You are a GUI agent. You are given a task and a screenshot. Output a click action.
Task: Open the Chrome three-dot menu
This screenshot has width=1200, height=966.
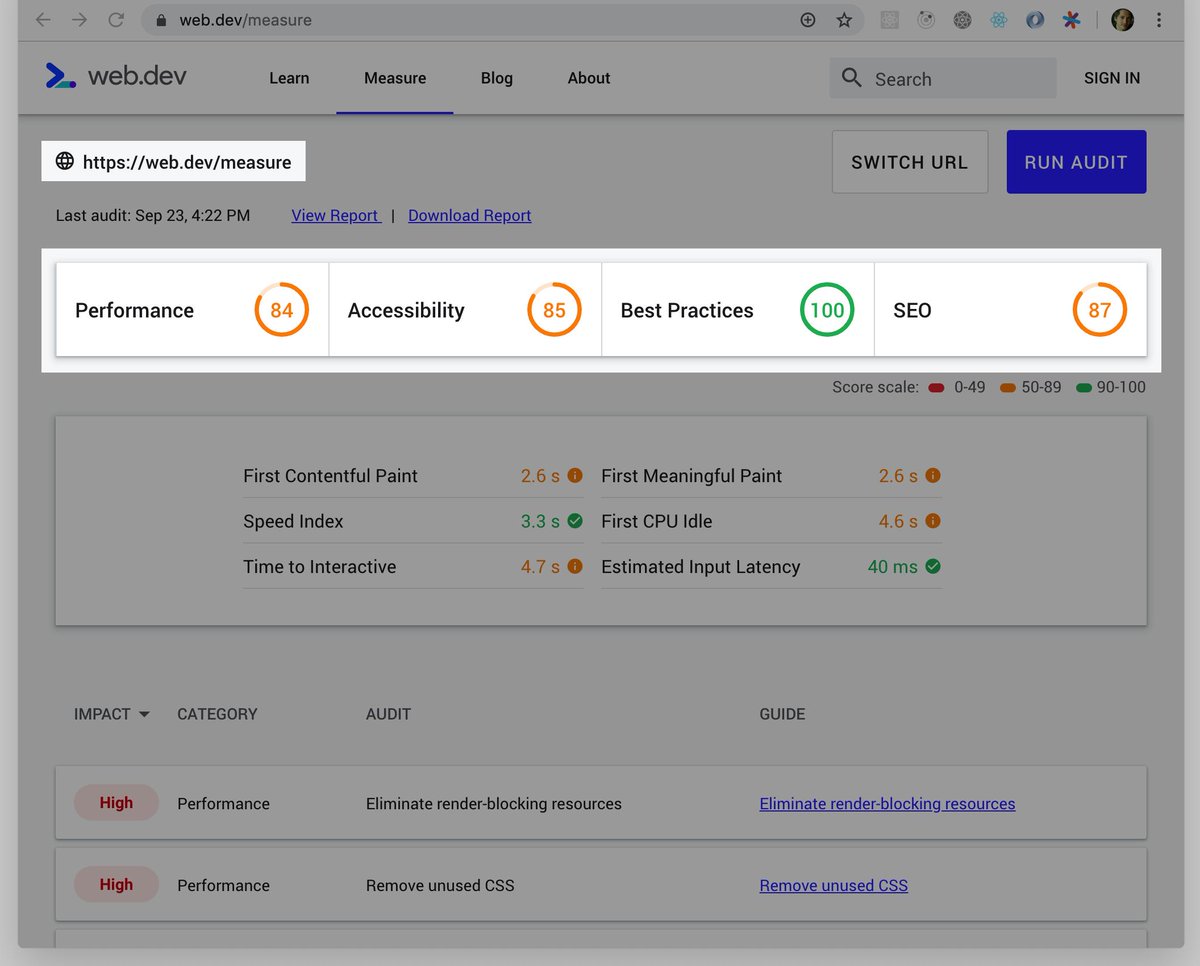point(1159,20)
